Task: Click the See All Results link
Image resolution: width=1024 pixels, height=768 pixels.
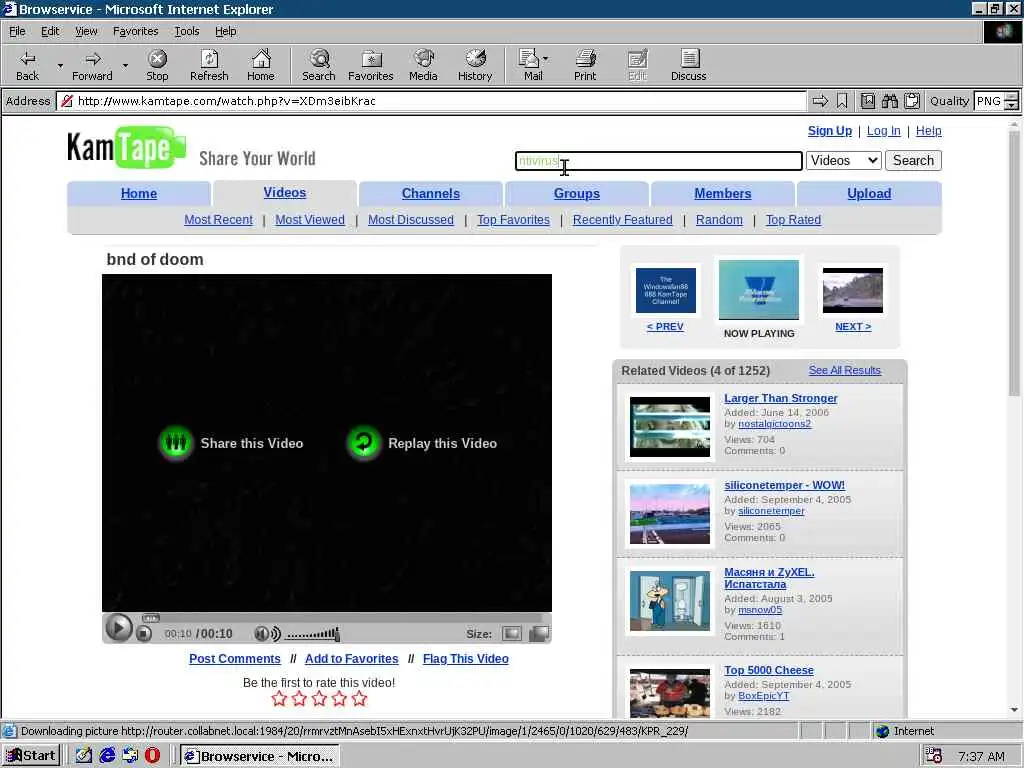Action: (x=844, y=370)
